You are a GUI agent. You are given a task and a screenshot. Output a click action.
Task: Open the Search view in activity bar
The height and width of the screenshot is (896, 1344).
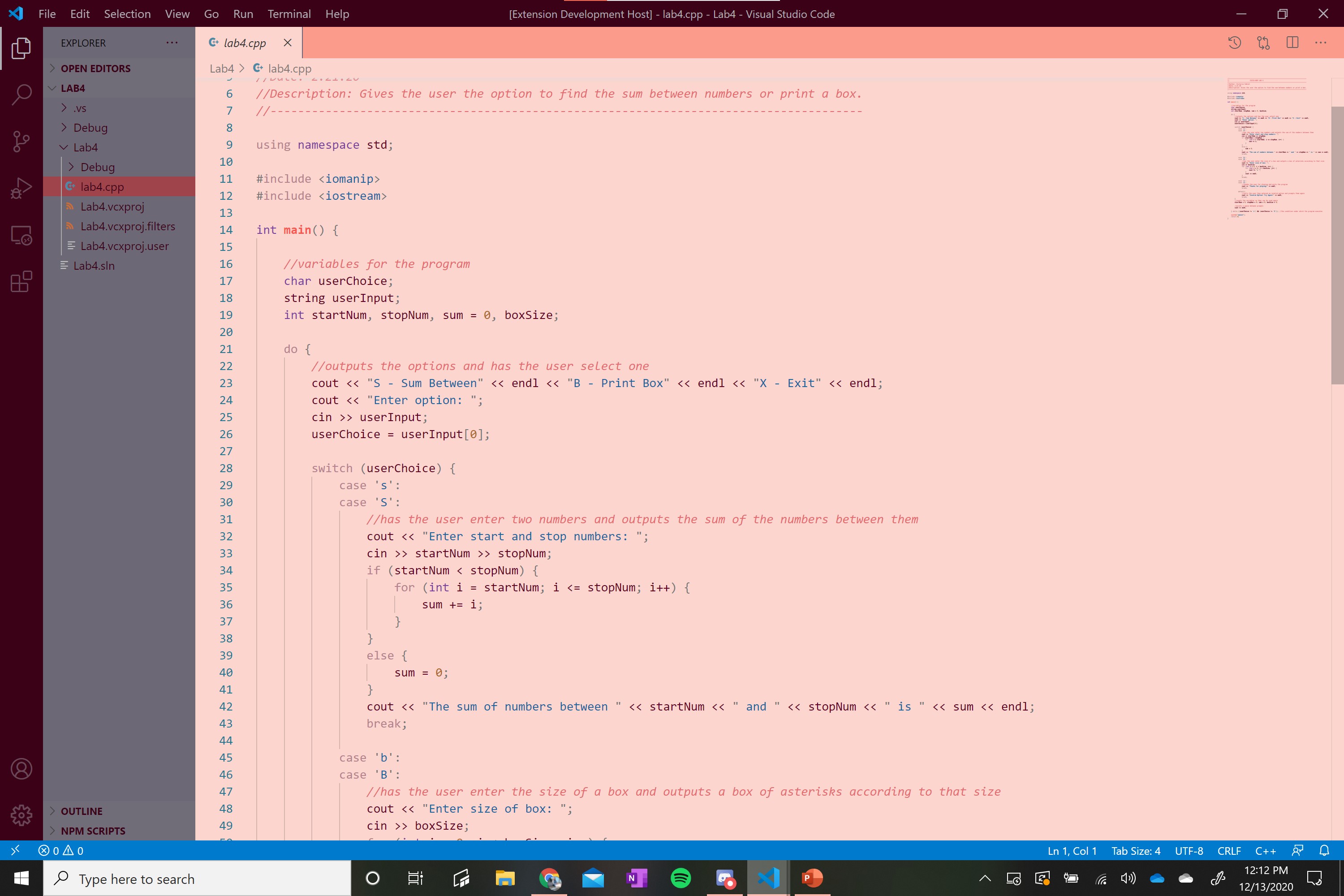click(21, 94)
